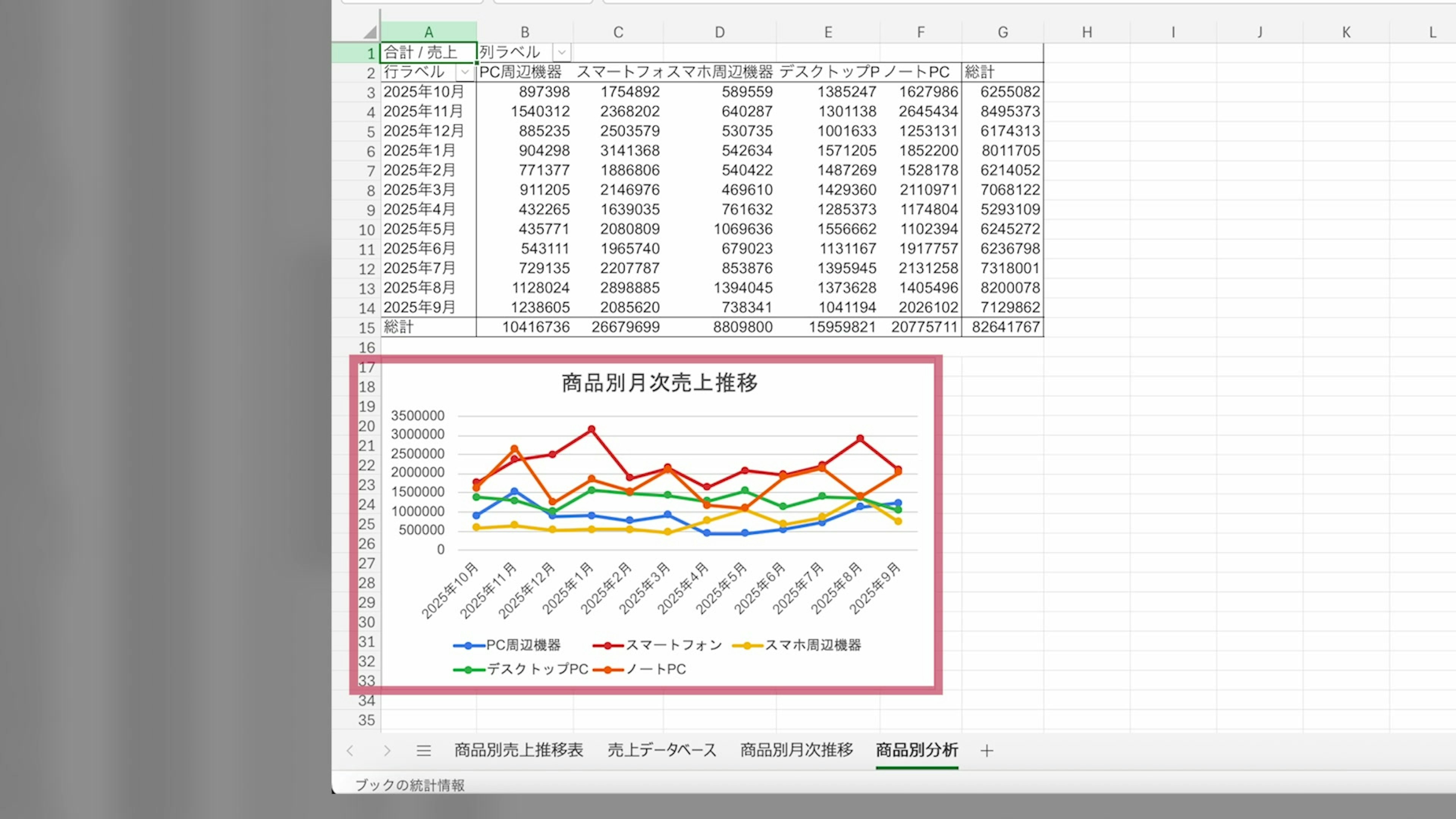Click ブックの統計情報 in the status bar
Image resolution: width=1456 pixels, height=819 pixels.
[410, 785]
